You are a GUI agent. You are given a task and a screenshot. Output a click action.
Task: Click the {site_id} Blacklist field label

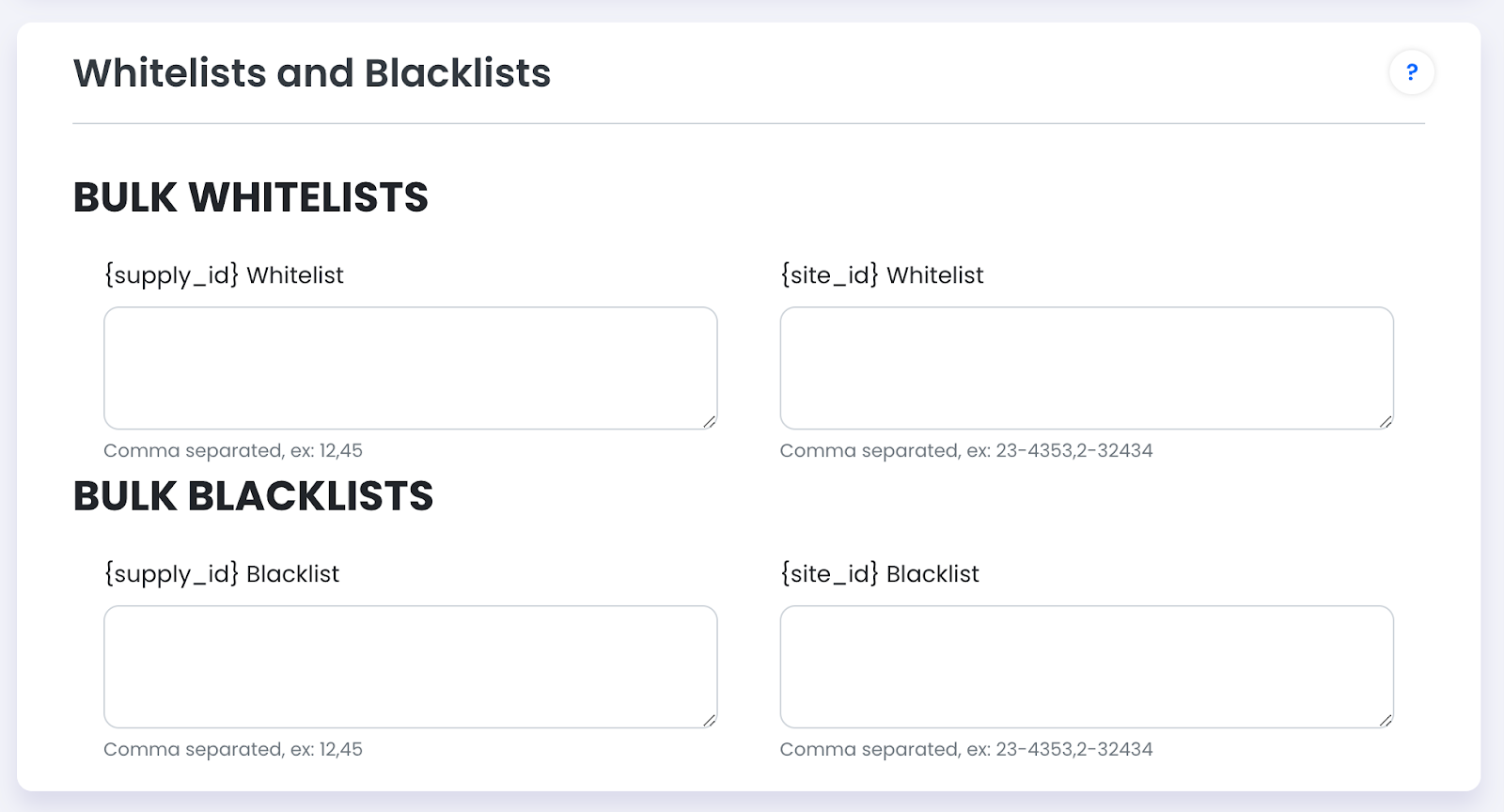[880, 574]
